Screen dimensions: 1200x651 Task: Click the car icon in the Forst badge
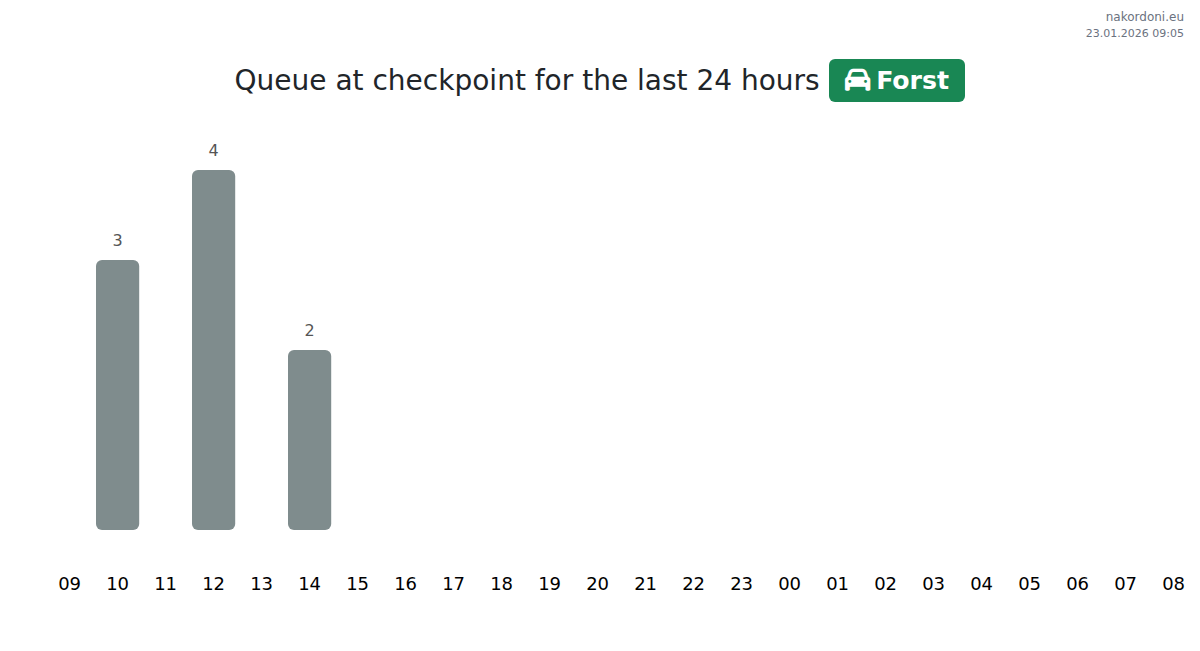[857, 80]
